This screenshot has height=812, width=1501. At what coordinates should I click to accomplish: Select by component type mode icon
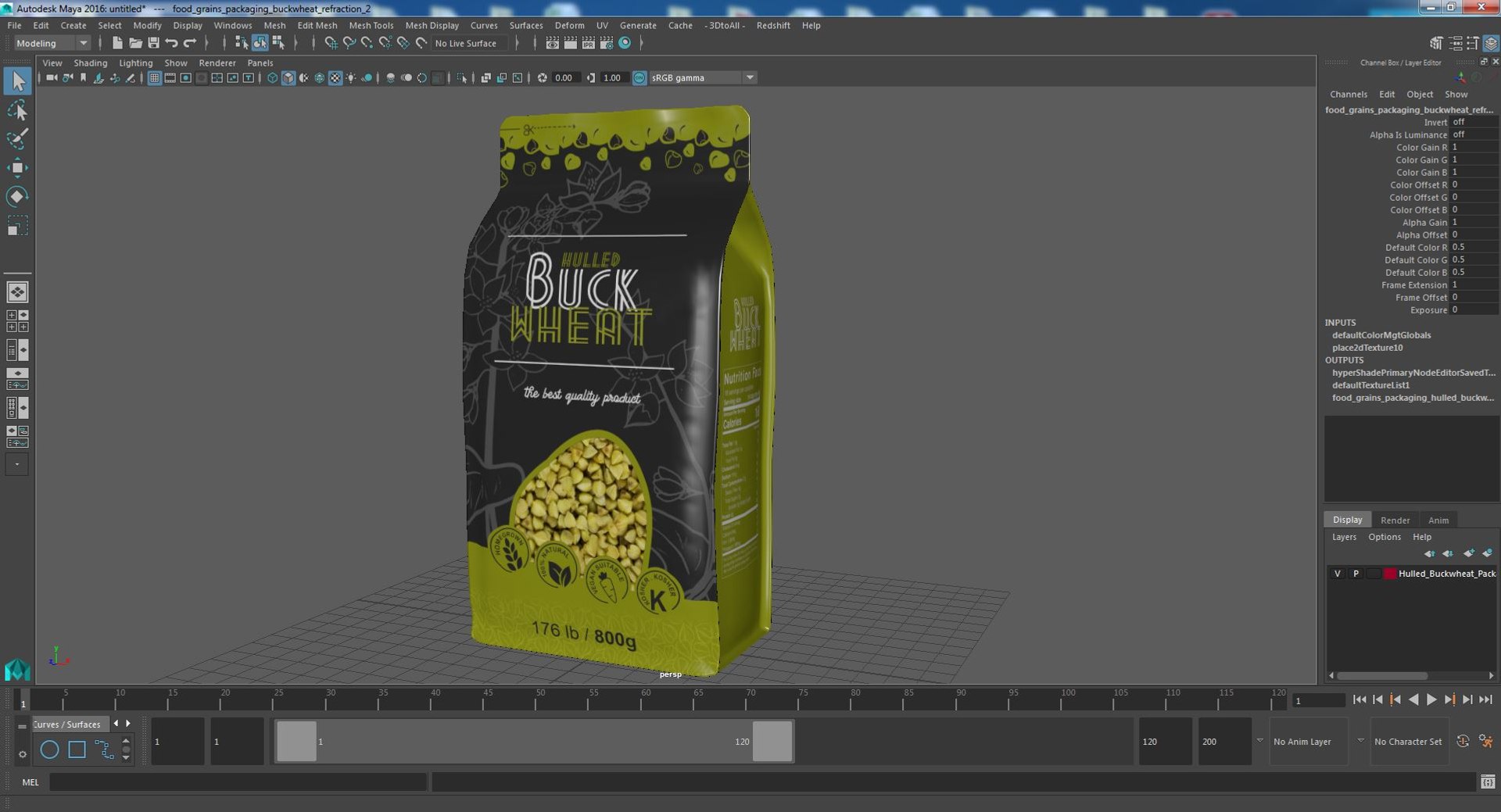[x=278, y=43]
